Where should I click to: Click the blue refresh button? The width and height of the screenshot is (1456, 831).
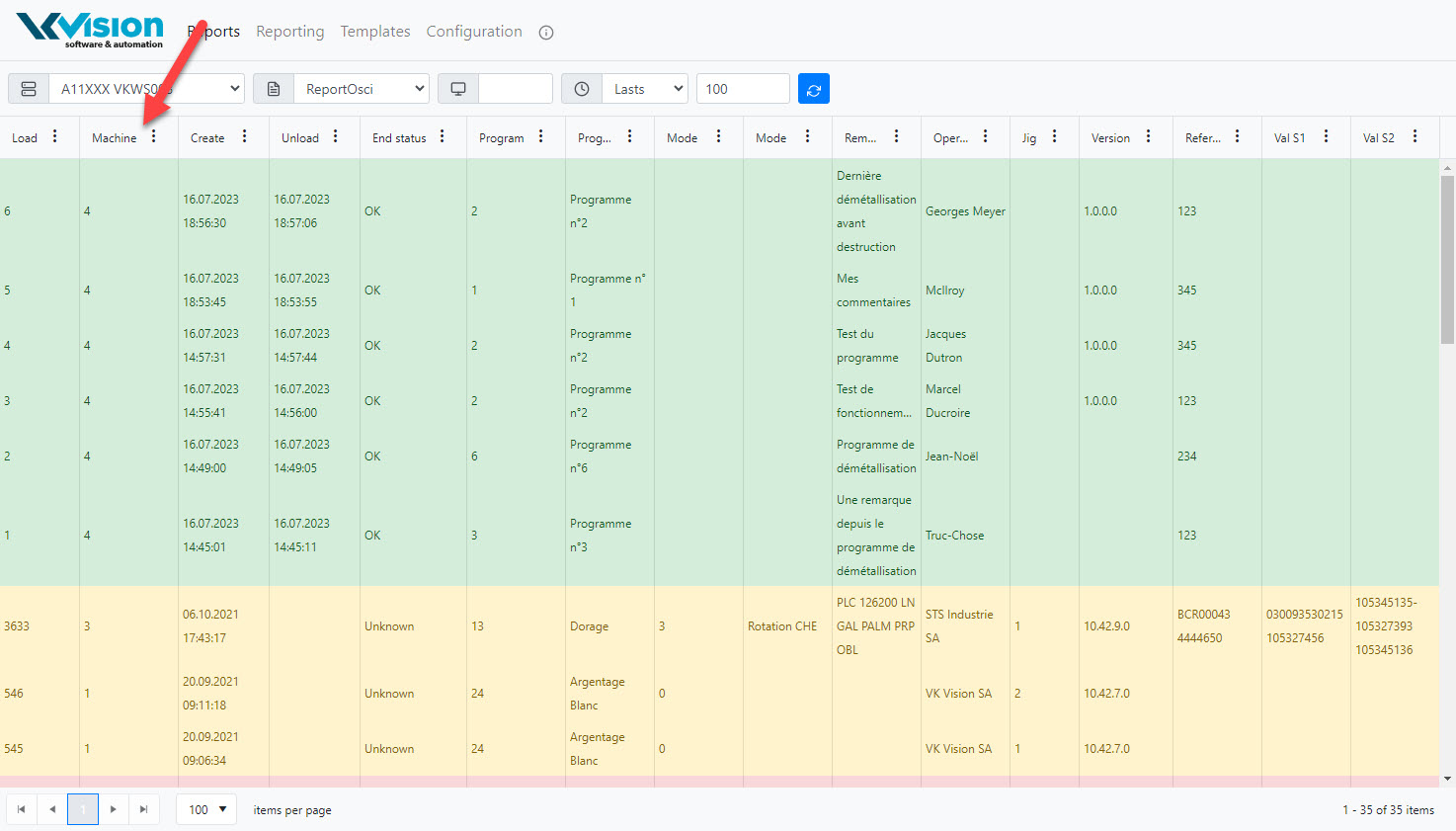[x=813, y=89]
